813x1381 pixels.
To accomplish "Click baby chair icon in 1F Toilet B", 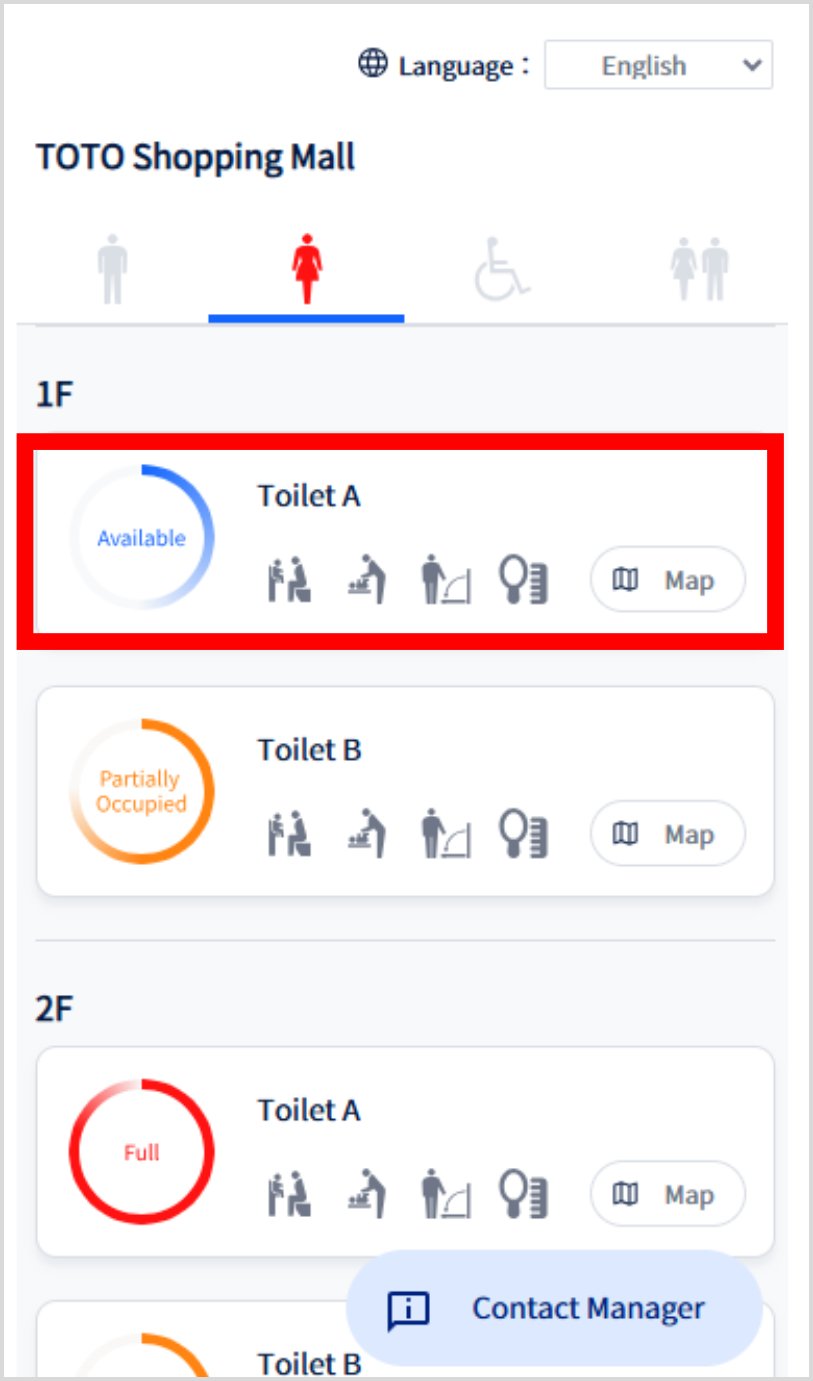I will [290, 834].
